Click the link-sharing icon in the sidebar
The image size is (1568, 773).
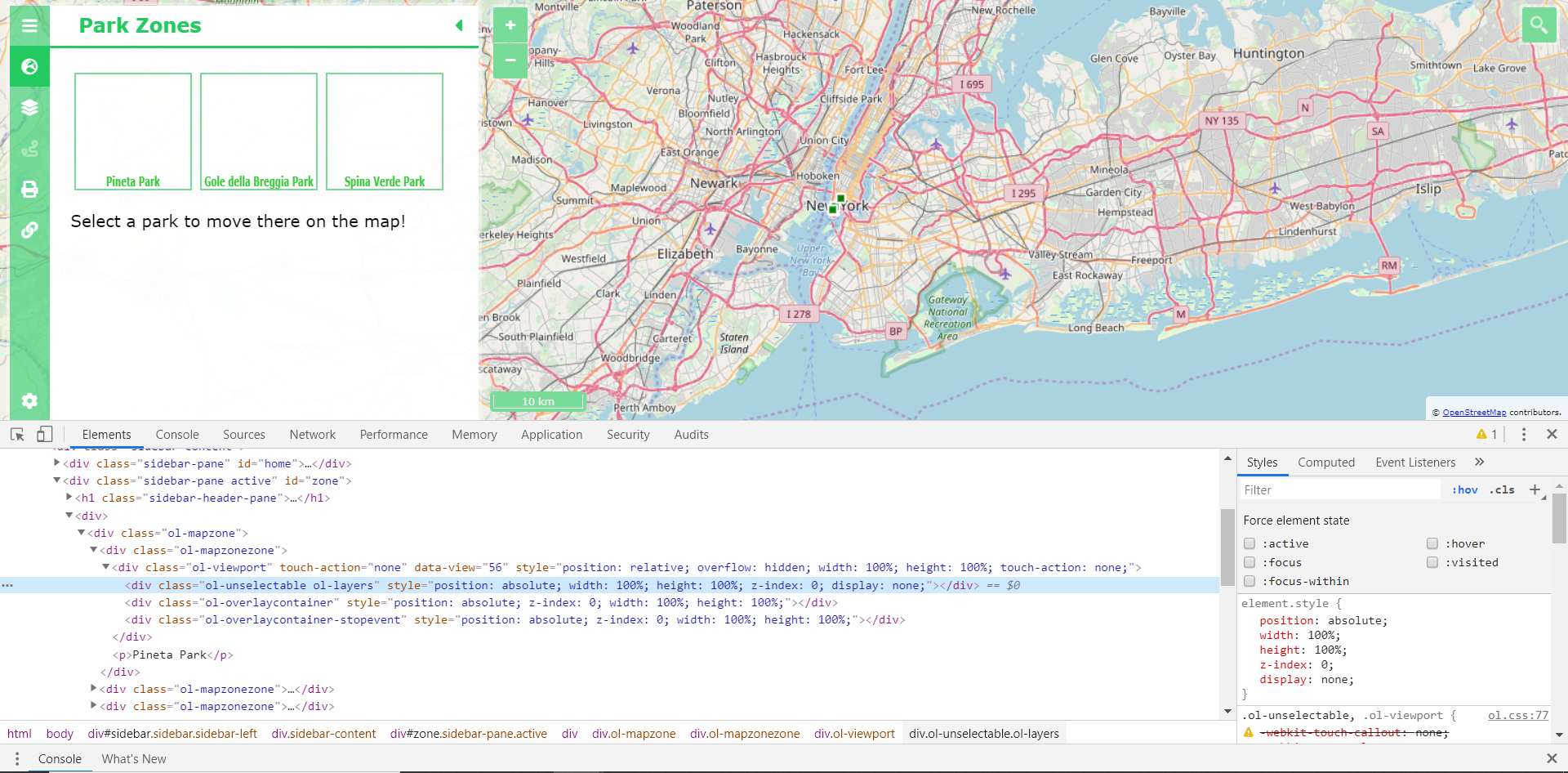(29, 230)
